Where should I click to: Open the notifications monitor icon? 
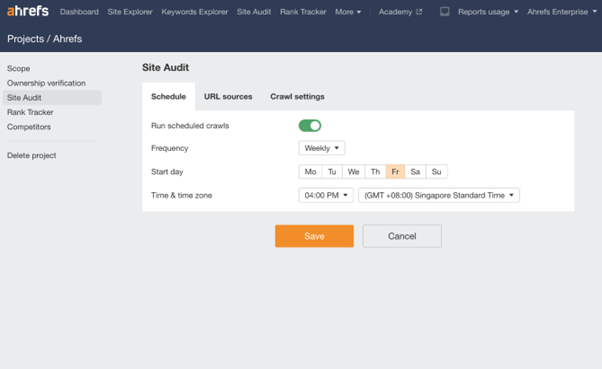point(445,12)
